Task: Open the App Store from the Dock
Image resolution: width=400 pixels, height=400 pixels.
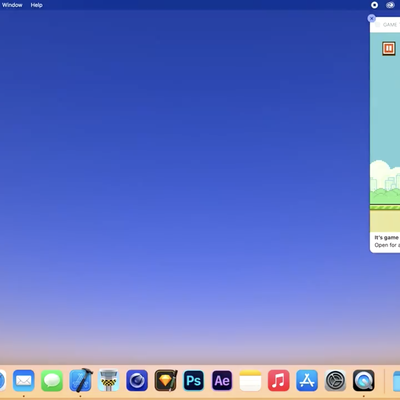Action: [307, 380]
